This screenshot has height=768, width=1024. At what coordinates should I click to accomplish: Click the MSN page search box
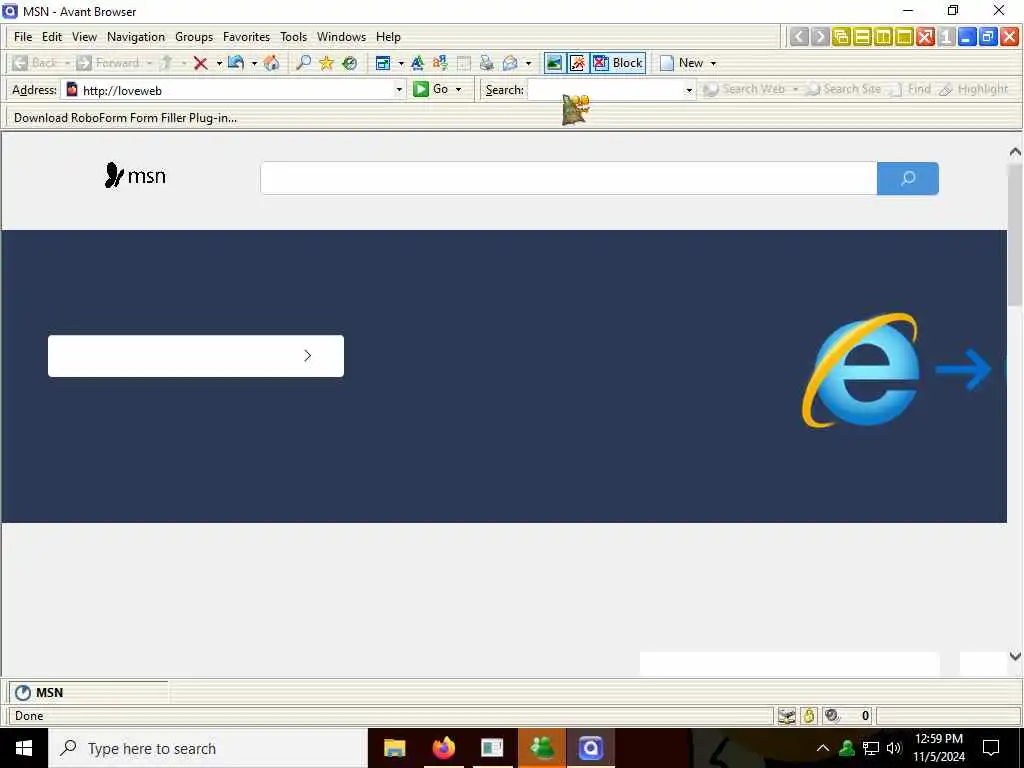coord(568,178)
